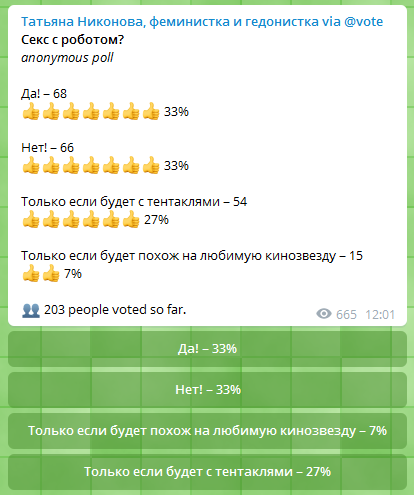This screenshot has width=414, height=495.
Task: Click first thumbs-up emoji under tentacles option
Action: [31, 219]
